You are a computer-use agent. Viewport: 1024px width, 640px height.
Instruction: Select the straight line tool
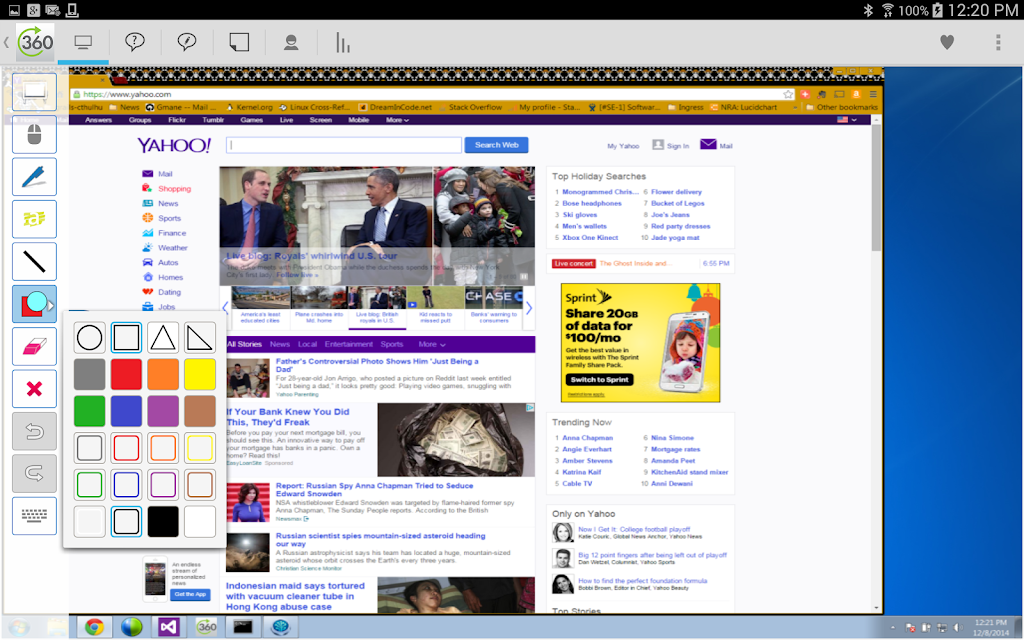(x=34, y=261)
